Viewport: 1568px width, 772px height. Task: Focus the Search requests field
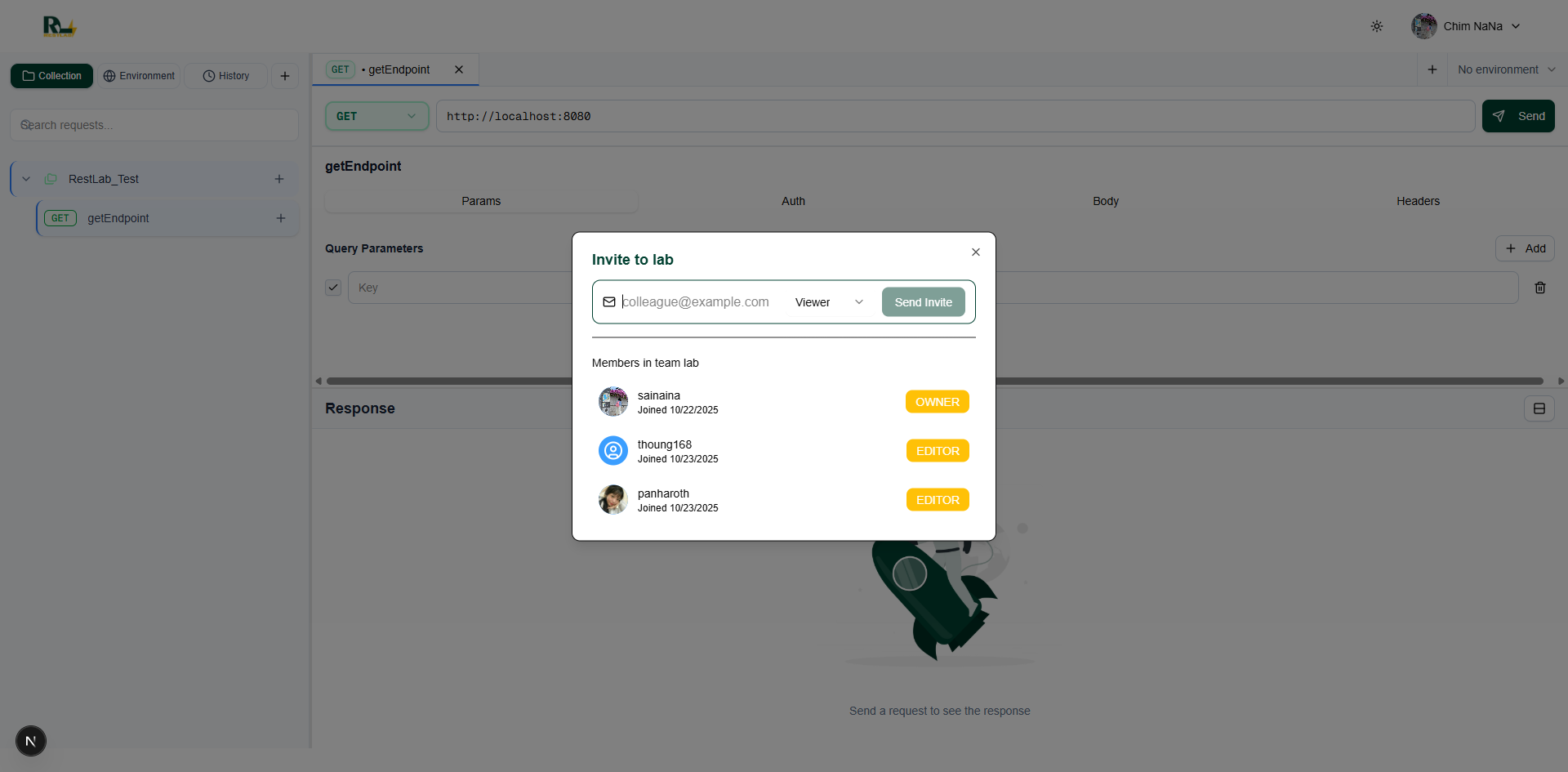(x=154, y=125)
